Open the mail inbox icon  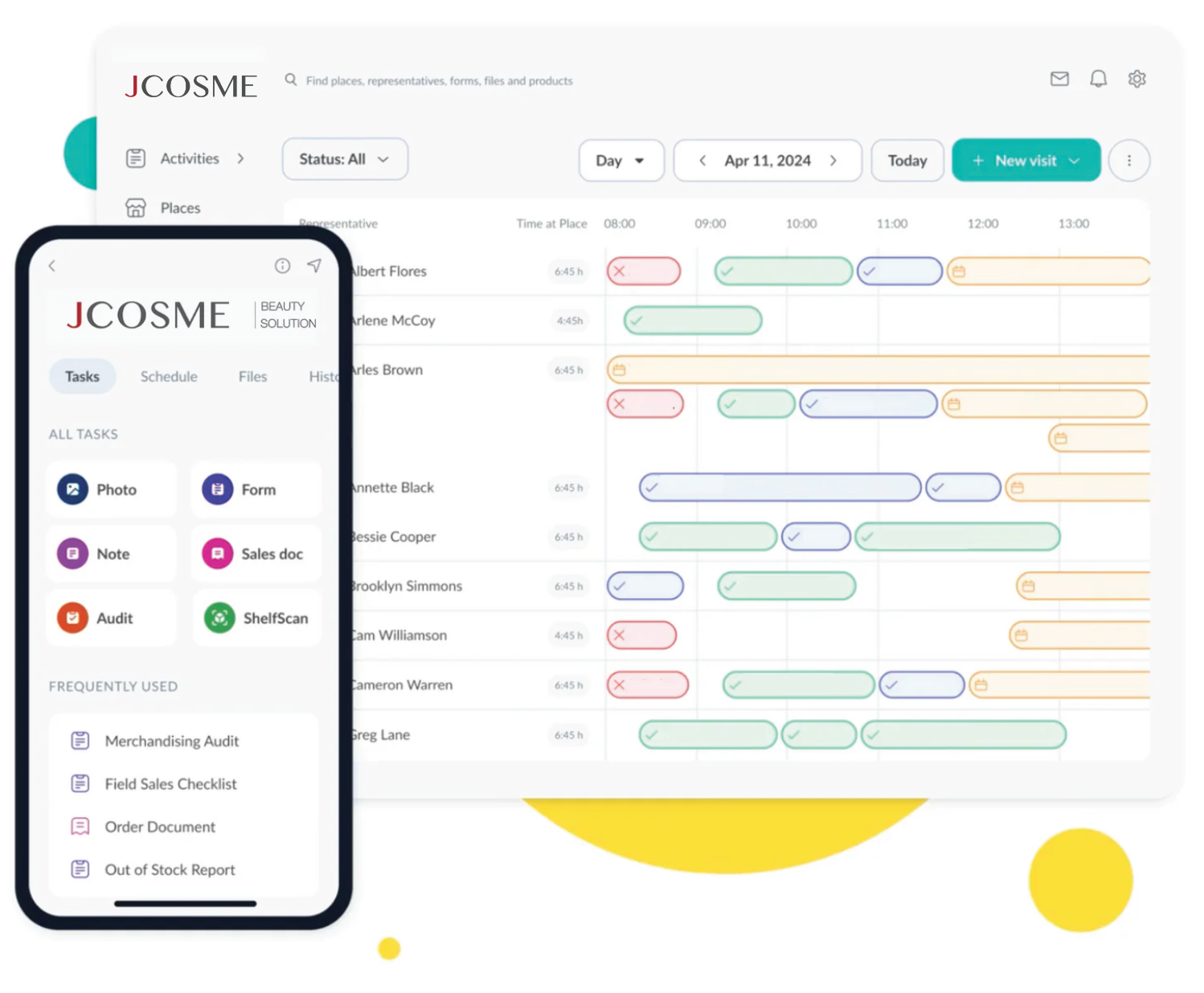click(1059, 79)
